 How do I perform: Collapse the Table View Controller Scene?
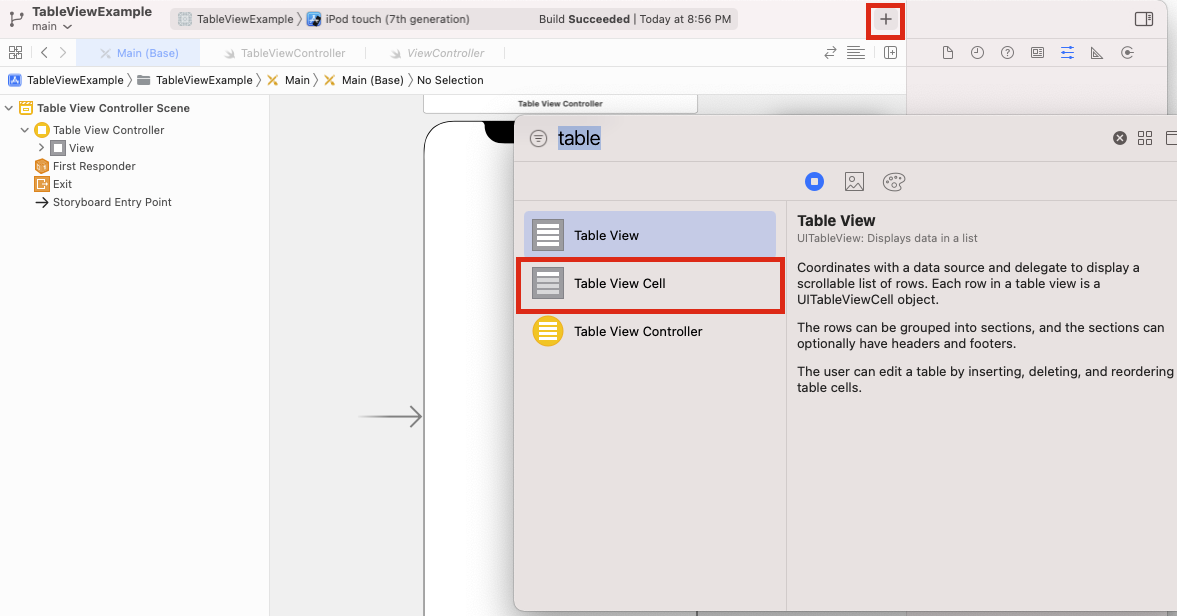tap(9, 108)
